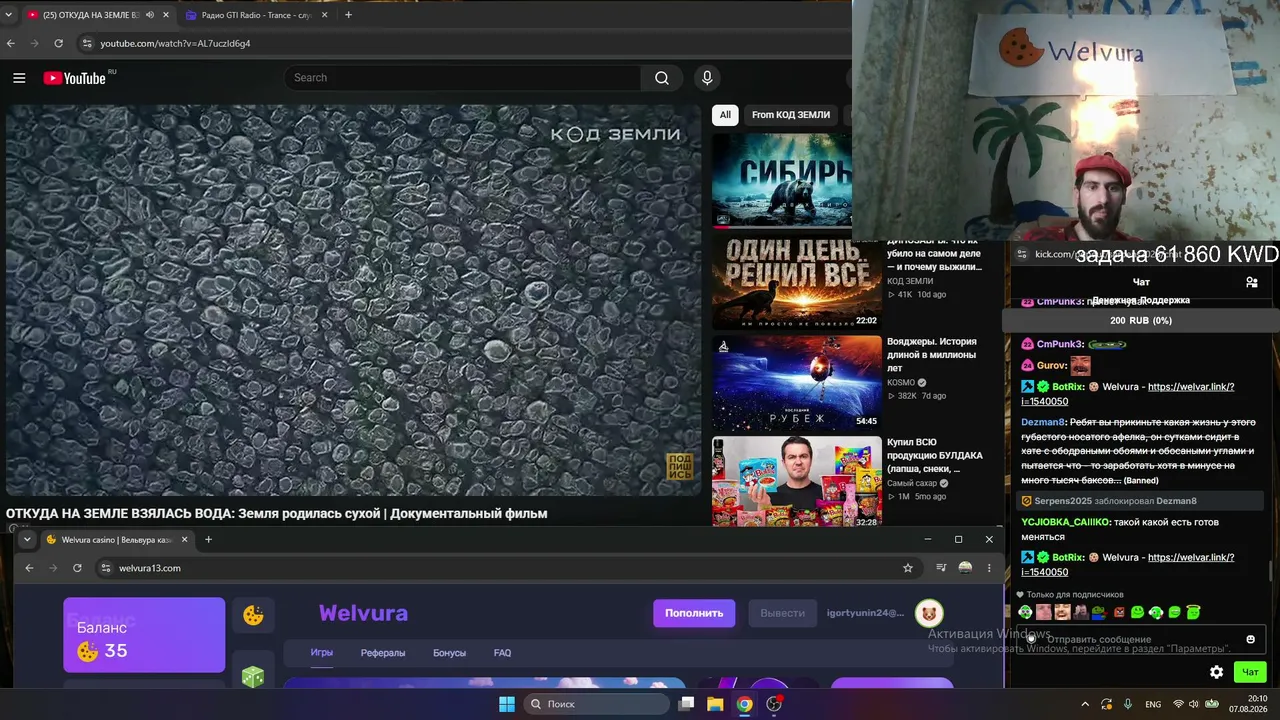The image size is (1280, 720).
Task: Click the video title ОТКУДА НА ЗЕМЛЕ ВЗЯЛАСЬ ВОДА
Action: click(277, 514)
